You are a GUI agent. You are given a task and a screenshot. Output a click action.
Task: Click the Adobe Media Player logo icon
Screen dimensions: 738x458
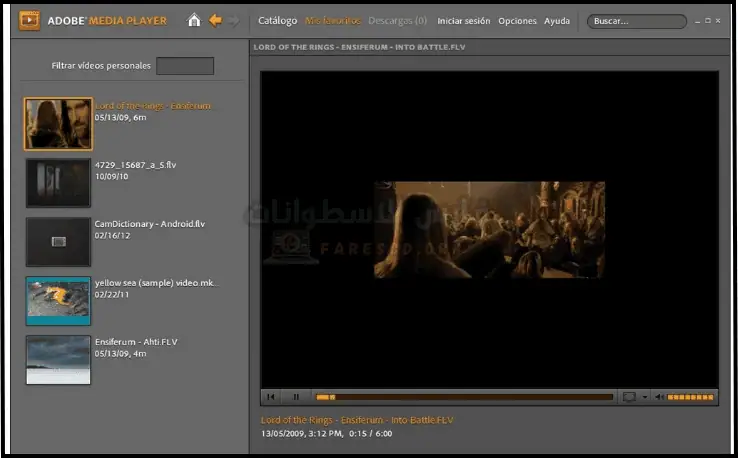pos(29,20)
